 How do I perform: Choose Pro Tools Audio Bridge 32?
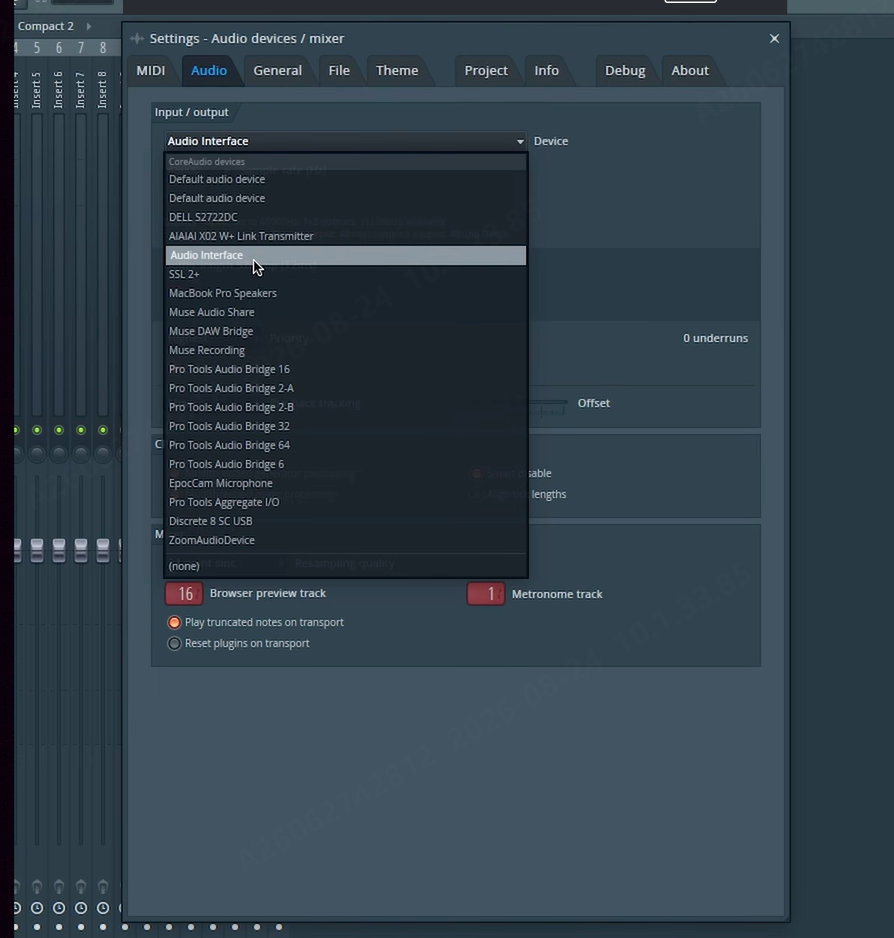tap(346, 427)
